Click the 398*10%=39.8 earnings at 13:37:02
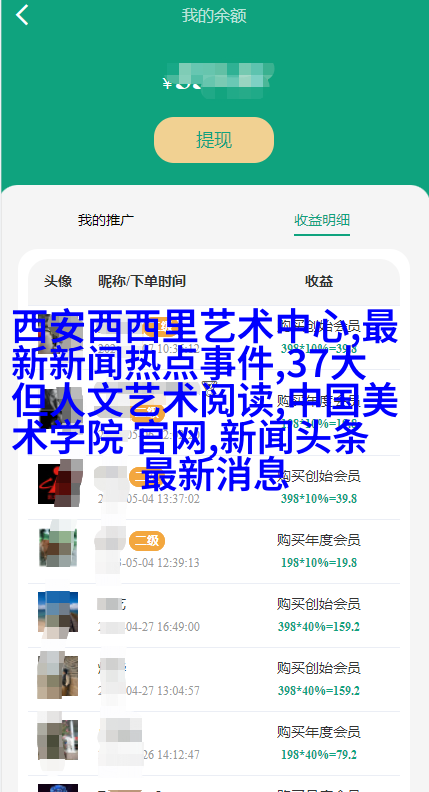429x792 pixels. [x=319, y=499]
